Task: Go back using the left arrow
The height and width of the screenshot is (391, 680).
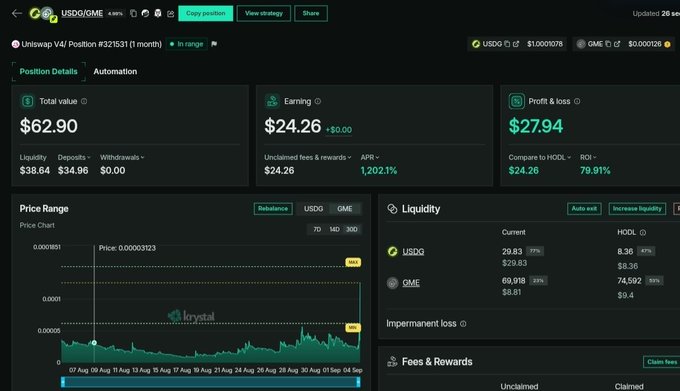Action: click(x=17, y=13)
